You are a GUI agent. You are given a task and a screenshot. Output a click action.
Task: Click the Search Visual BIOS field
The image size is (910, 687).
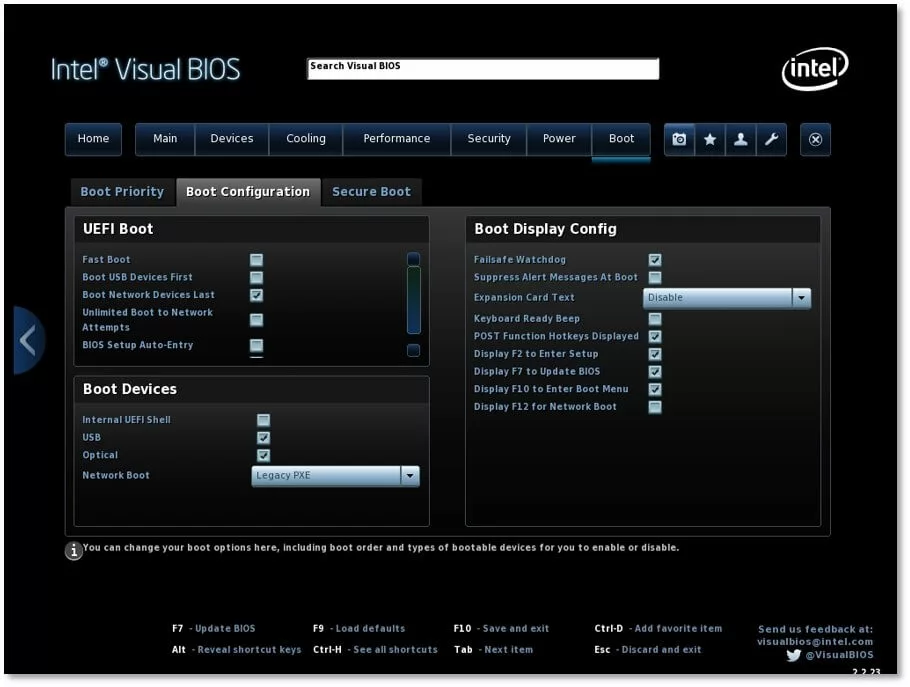pyautogui.click(x=482, y=68)
